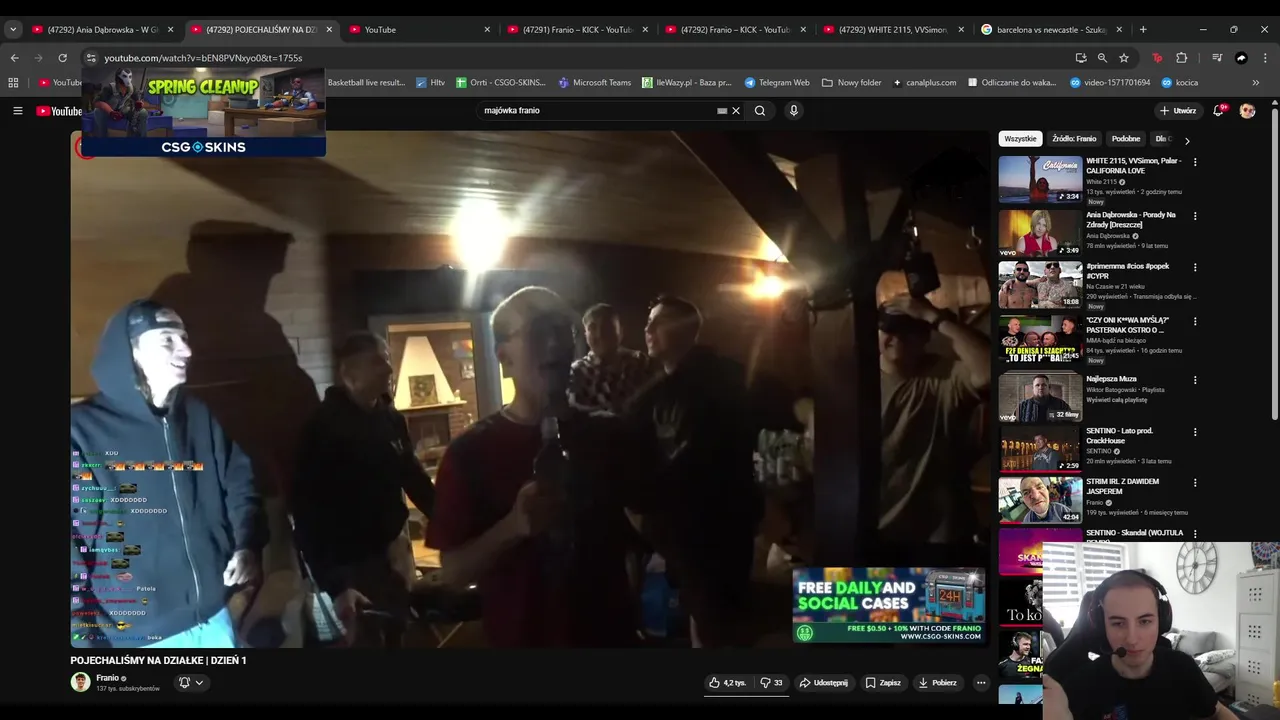Bookmark this page with the star

1124,58
